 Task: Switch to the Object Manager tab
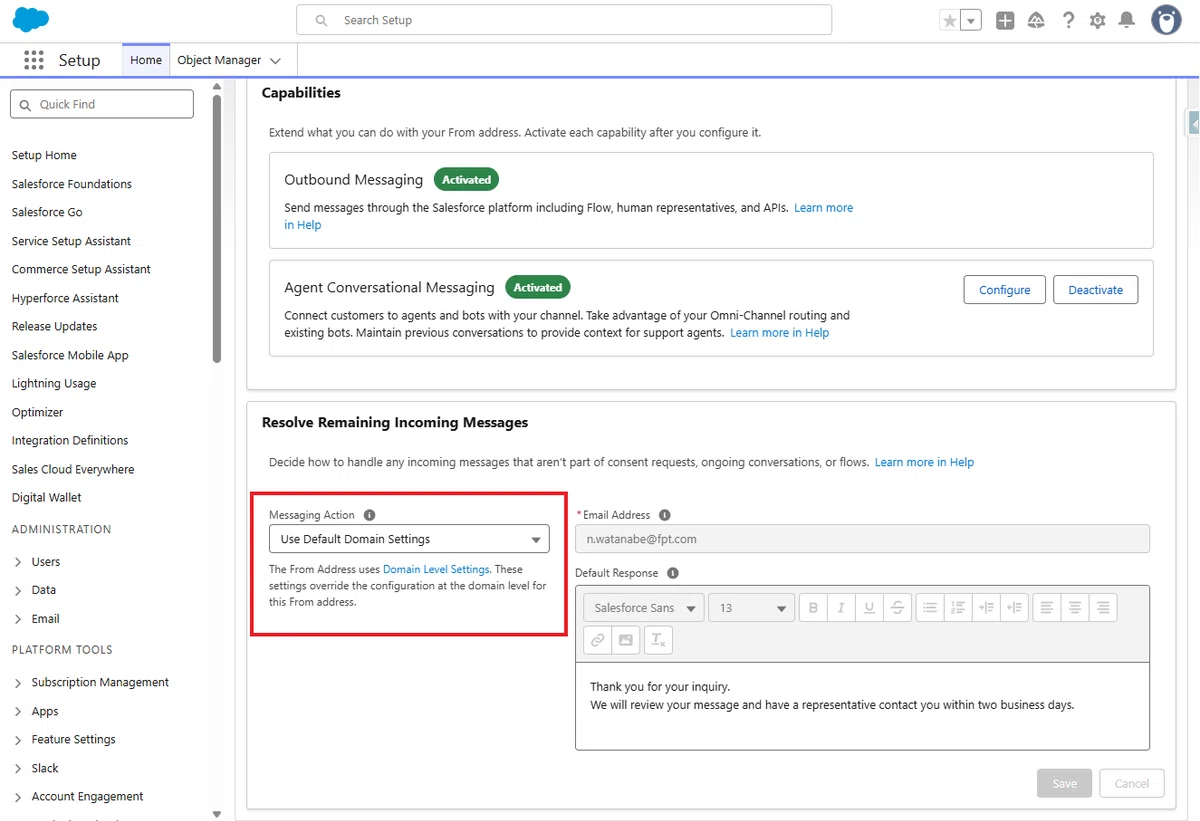tap(219, 60)
